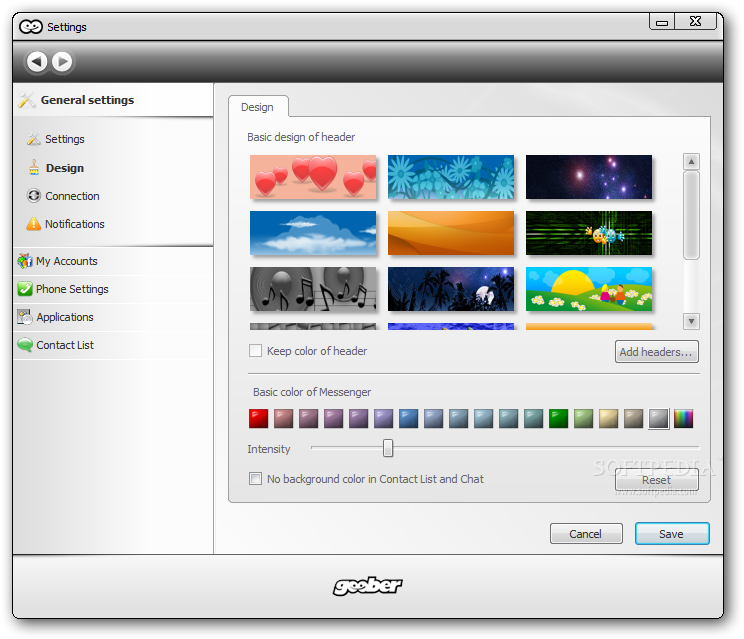Click the Contact List speech bubble icon
744x639 pixels.
[25, 345]
